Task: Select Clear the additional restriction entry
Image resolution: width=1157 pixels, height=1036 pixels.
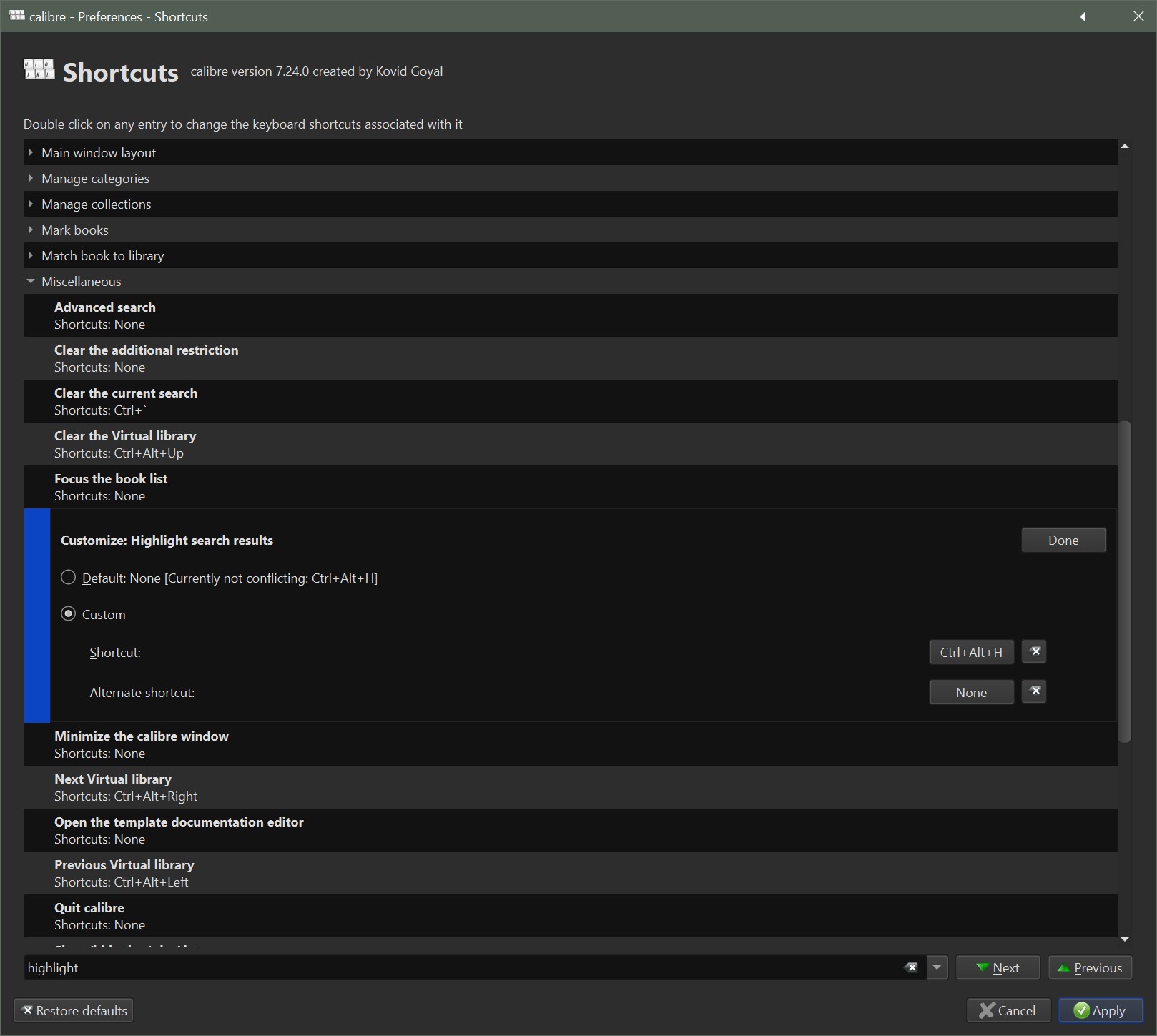Action: click(x=571, y=358)
